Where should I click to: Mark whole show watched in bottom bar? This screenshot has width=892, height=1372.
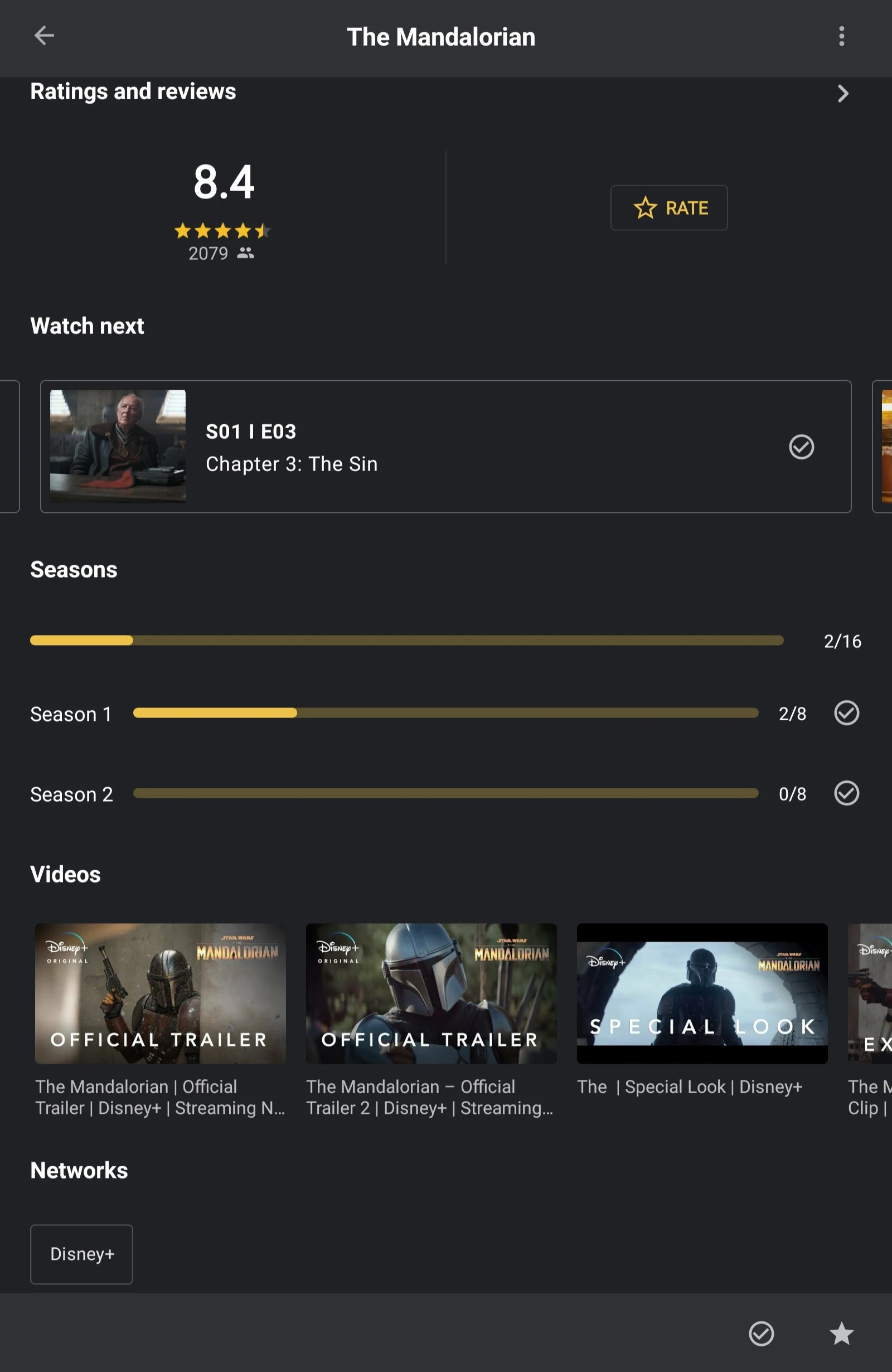[x=761, y=1334]
